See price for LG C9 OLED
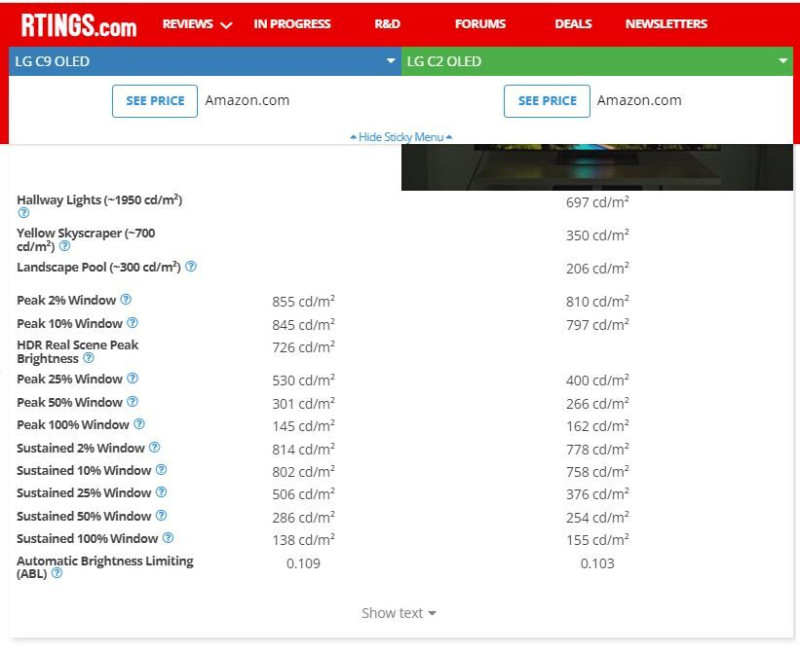 coord(155,101)
